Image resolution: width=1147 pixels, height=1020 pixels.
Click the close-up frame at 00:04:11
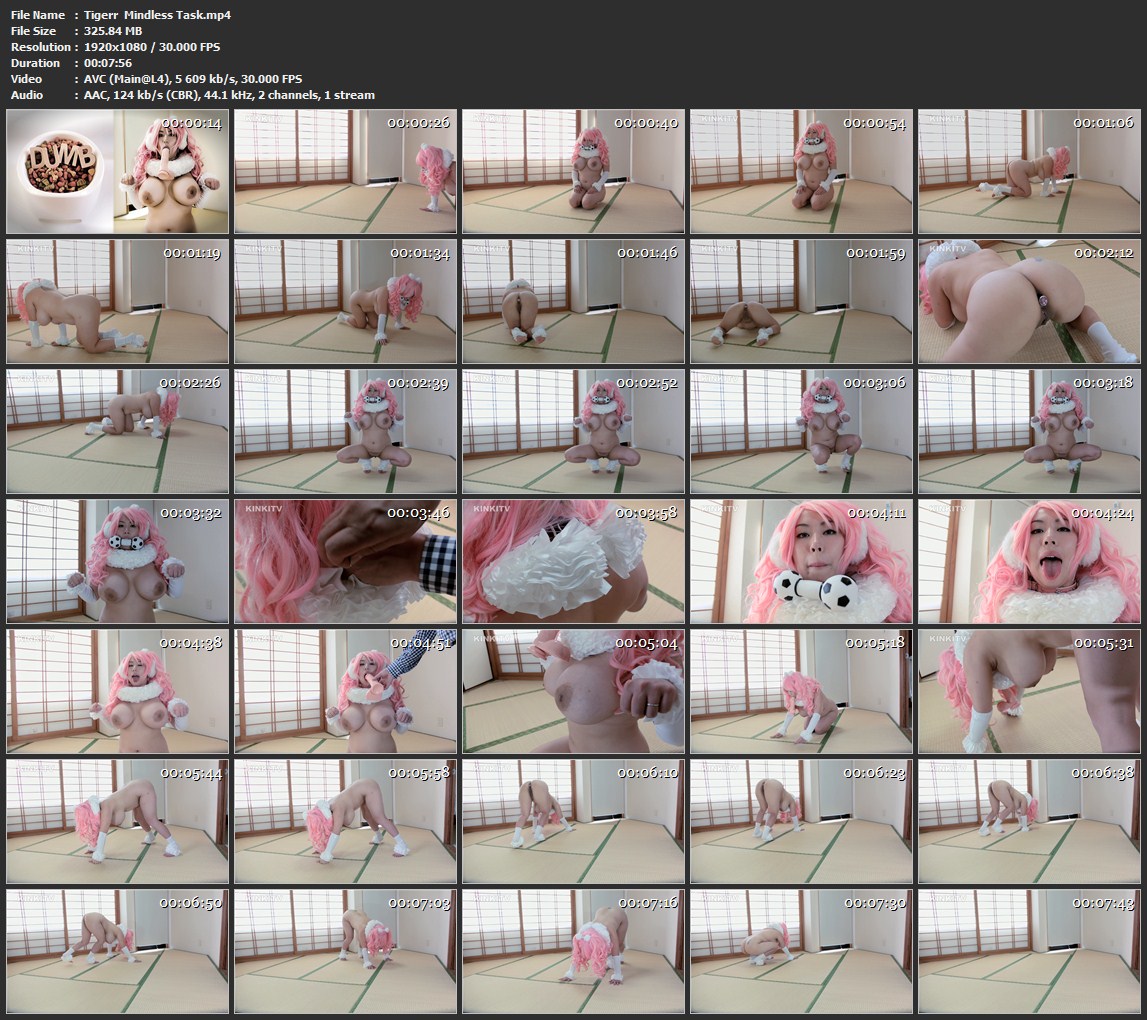point(802,561)
